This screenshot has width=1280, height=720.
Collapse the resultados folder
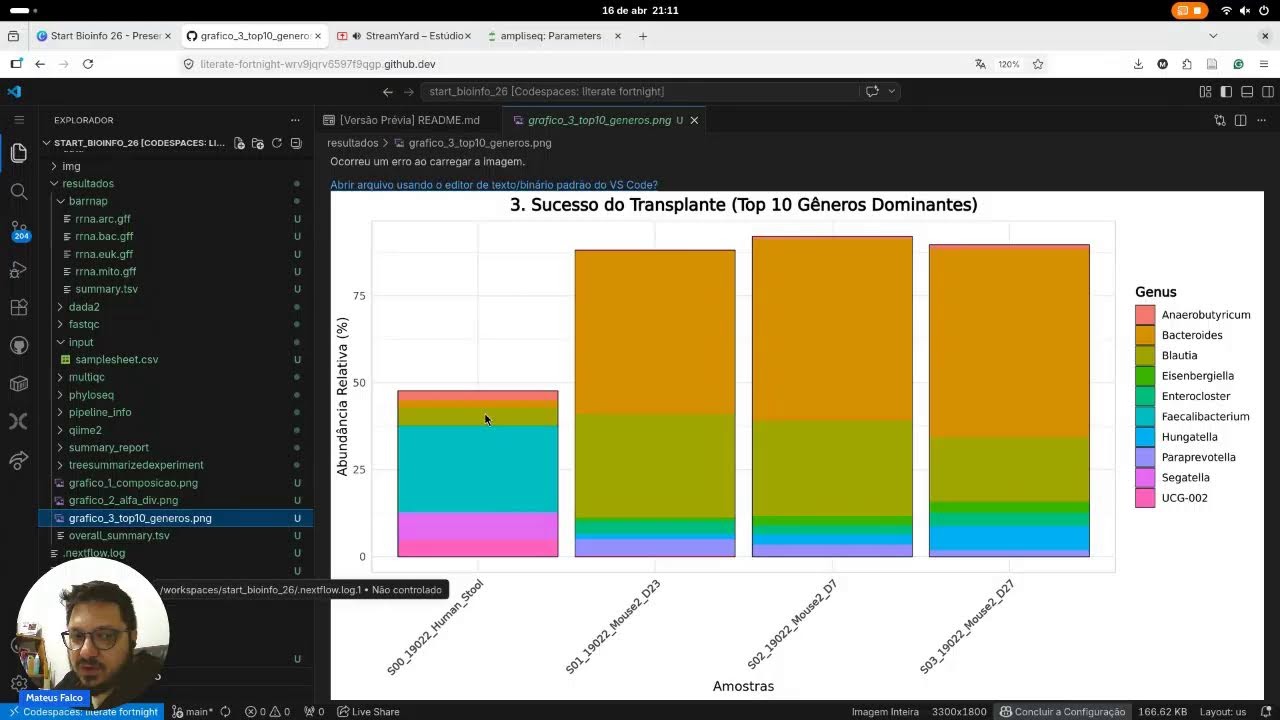88,184
